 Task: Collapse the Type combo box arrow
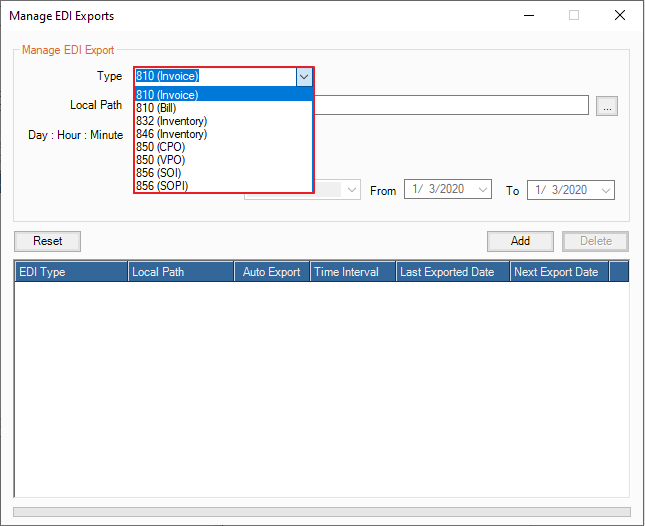(x=304, y=76)
